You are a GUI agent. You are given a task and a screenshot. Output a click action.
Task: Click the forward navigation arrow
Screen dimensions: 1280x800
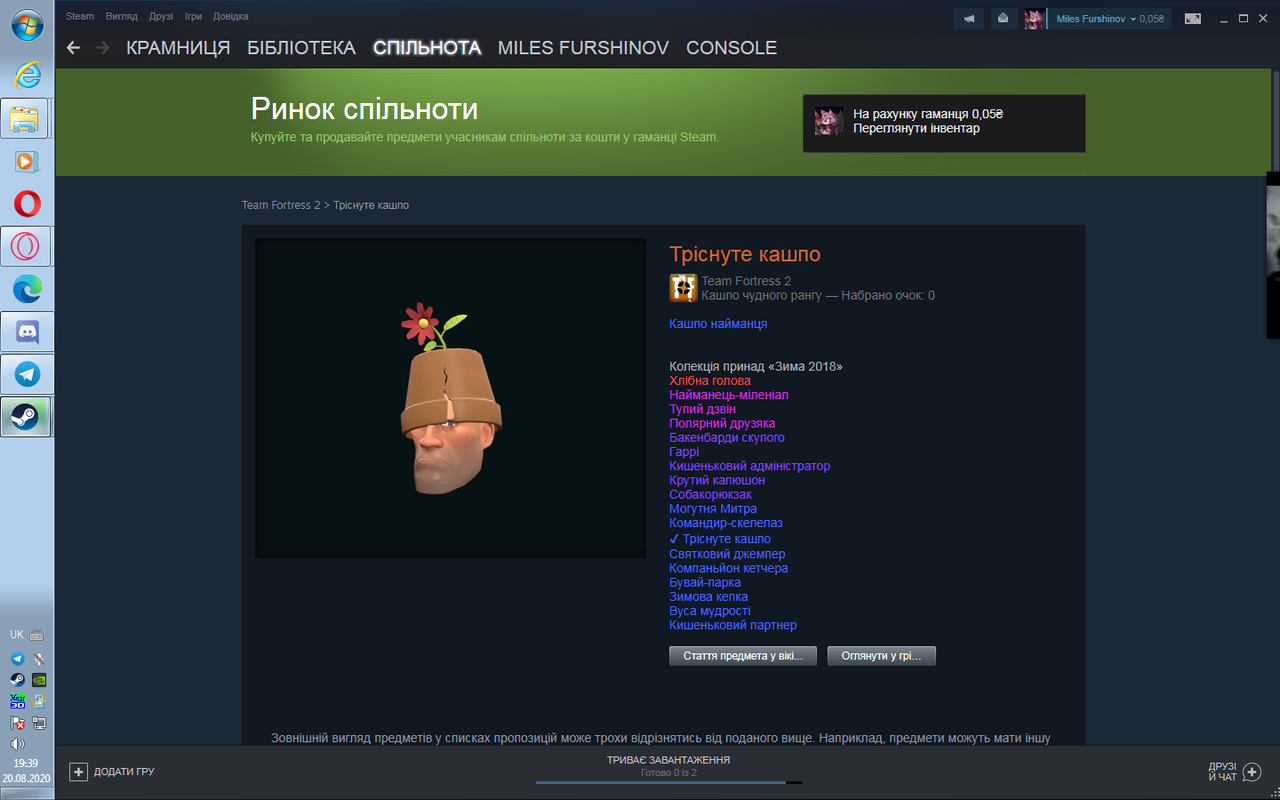(x=102, y=48)
